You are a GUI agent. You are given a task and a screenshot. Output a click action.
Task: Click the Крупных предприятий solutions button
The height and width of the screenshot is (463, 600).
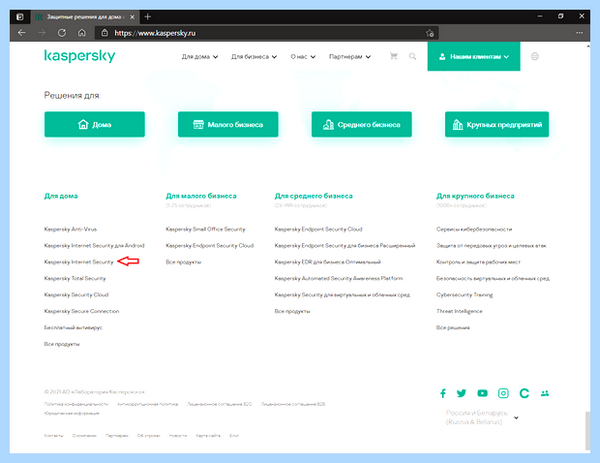coord(497,124)
